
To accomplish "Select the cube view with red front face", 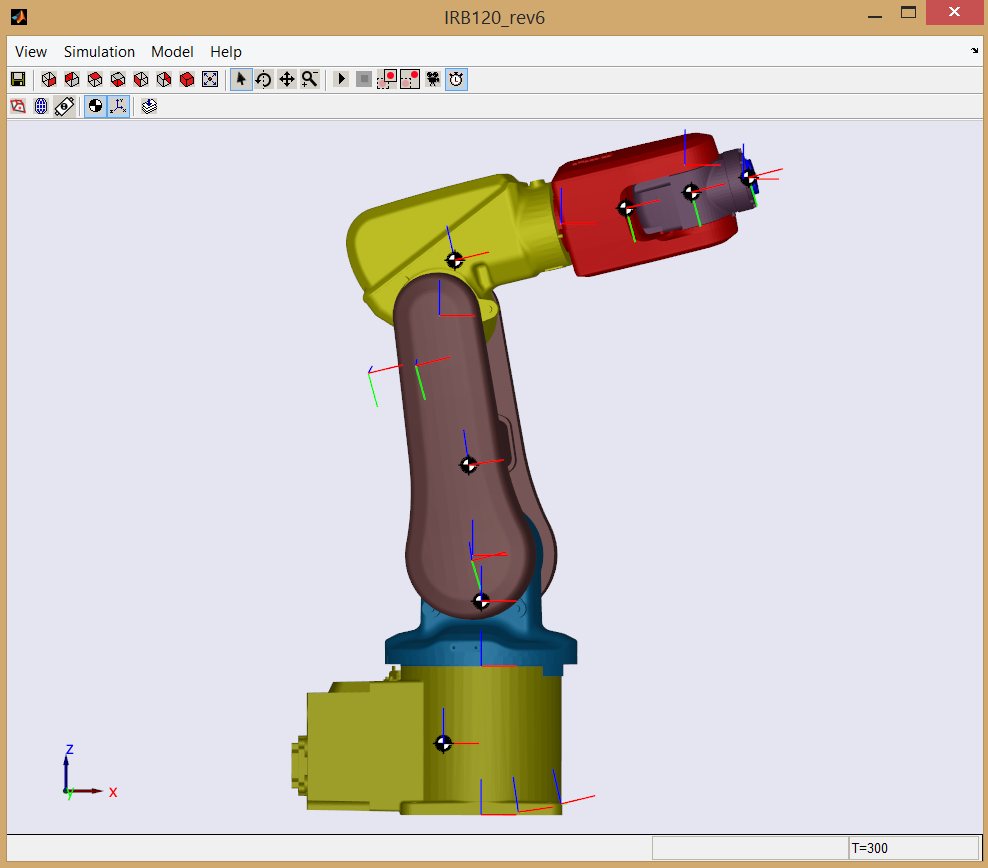I will (49, 79).
